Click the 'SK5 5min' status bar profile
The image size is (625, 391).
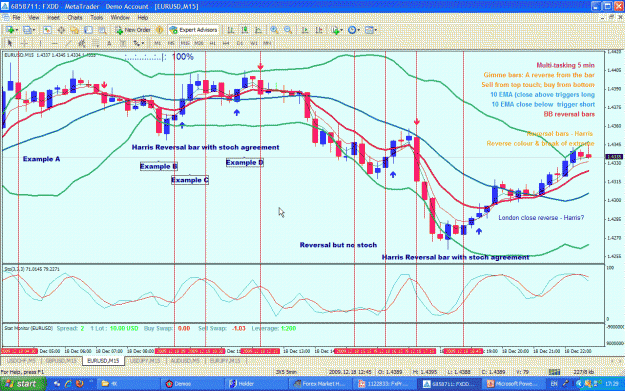coord(286,372)
